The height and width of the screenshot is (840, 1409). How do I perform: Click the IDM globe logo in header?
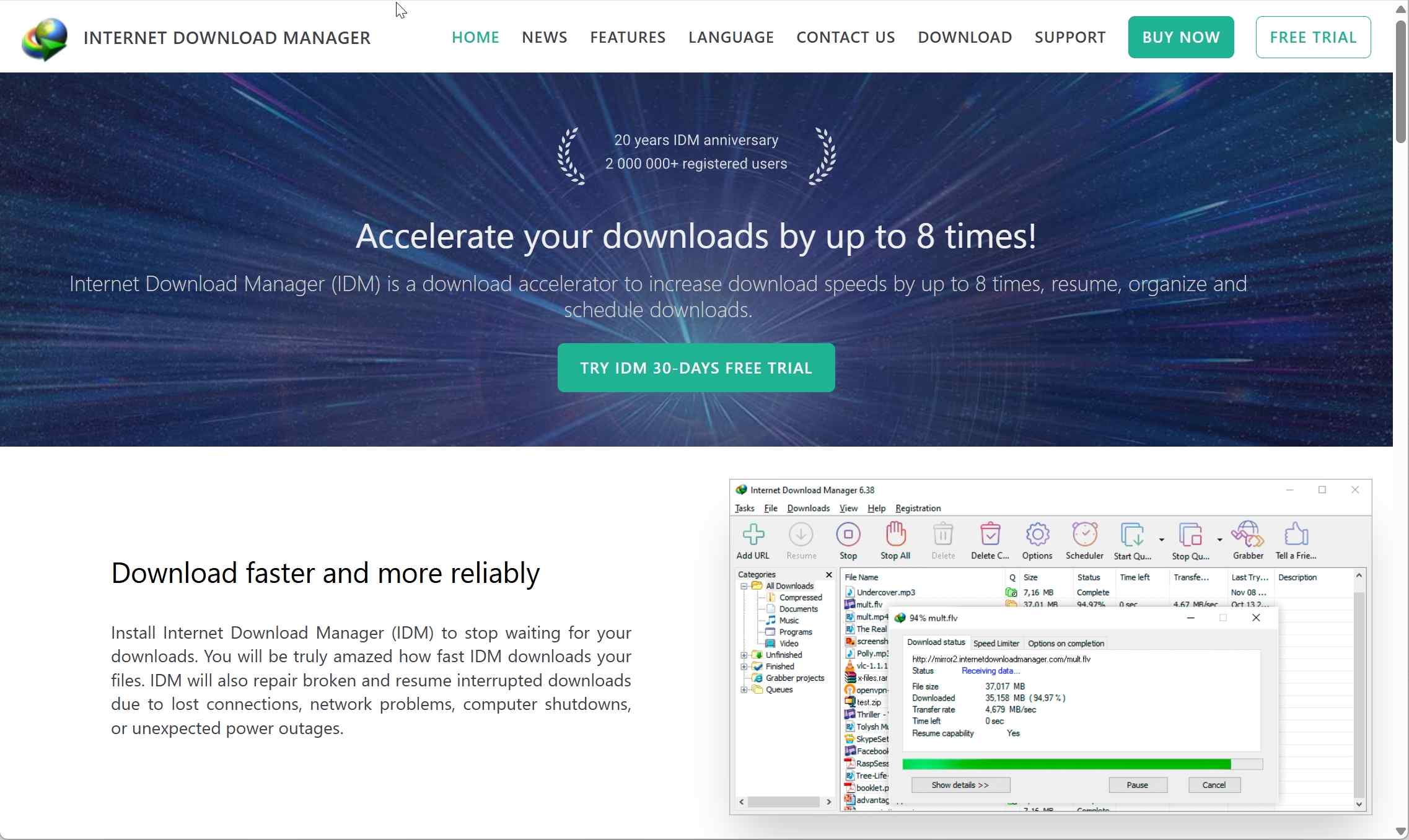click(44, 38)
